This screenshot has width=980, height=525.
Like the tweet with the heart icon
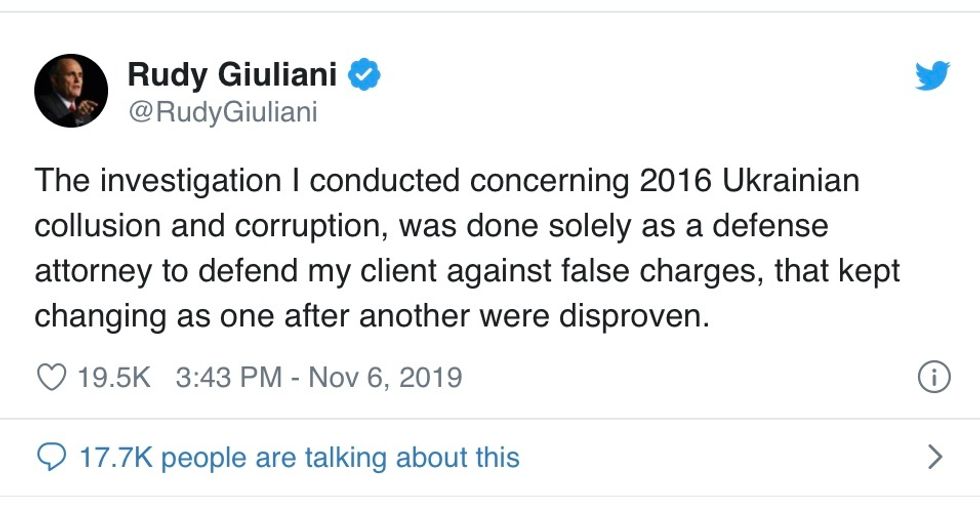[x=50, y=377]
